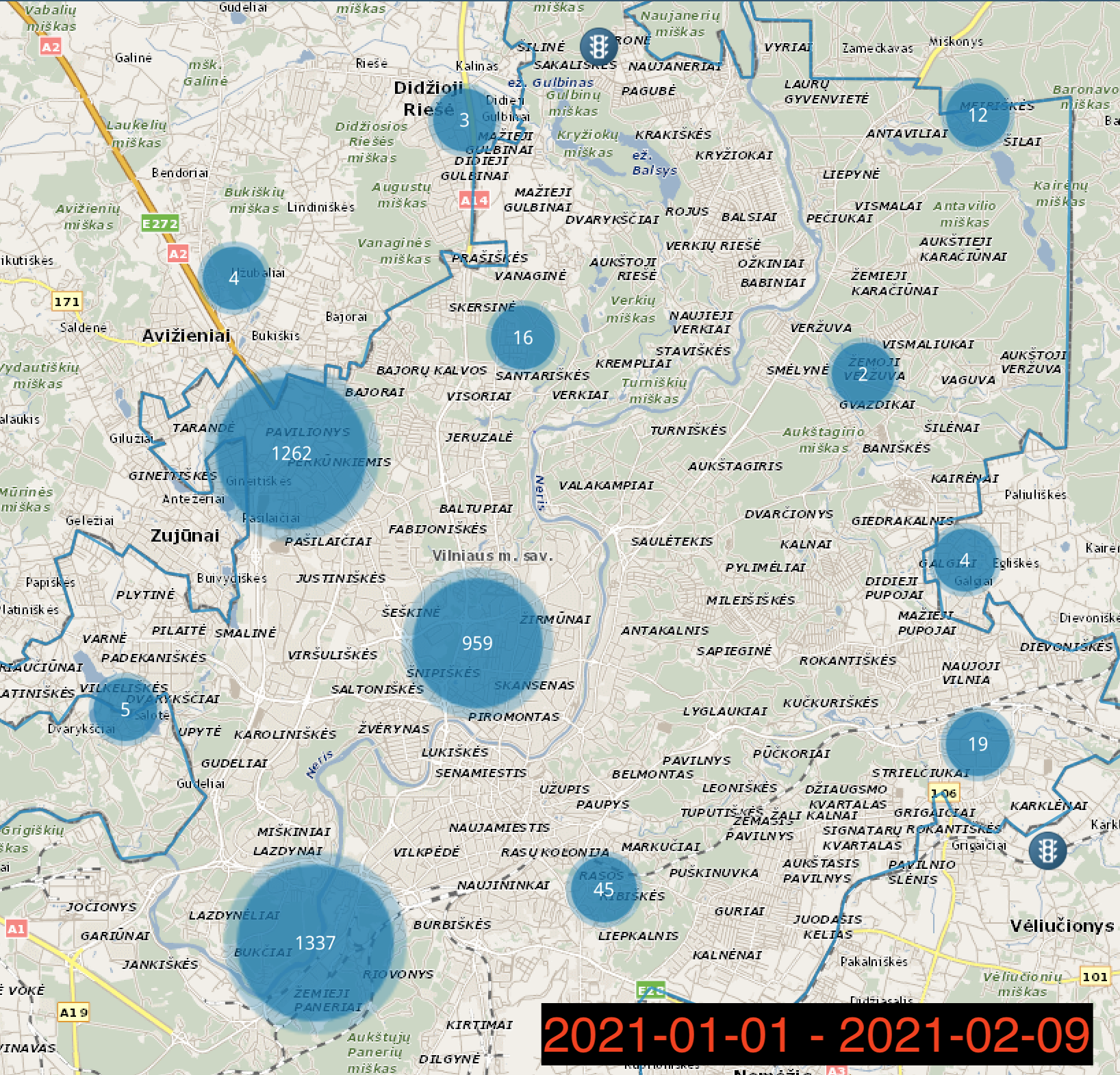Open the cluster marker showing 45
This screenshot has width=1120, height=1075.
pos(603,889)
